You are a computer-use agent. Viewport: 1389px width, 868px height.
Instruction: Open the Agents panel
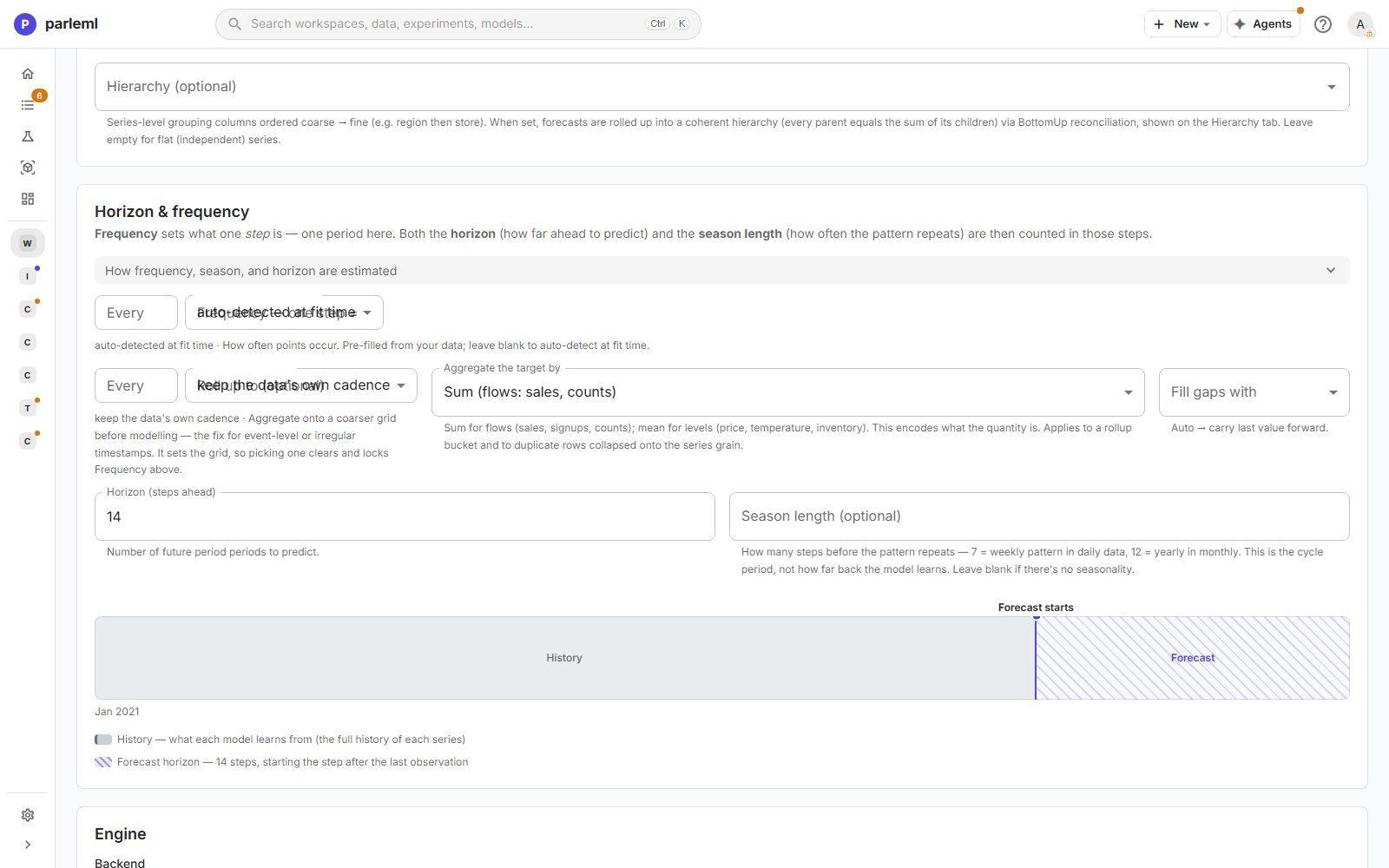click(x=1263, y=24)
